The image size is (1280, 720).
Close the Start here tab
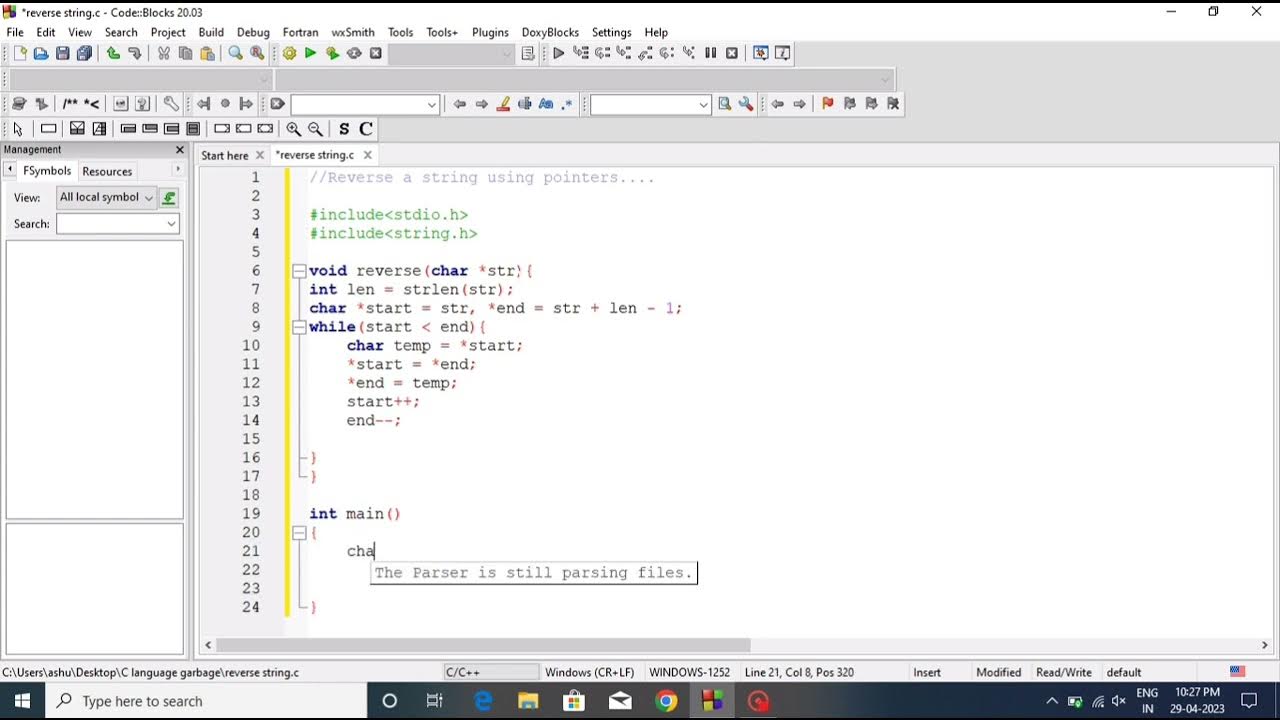tap(260, 155)
